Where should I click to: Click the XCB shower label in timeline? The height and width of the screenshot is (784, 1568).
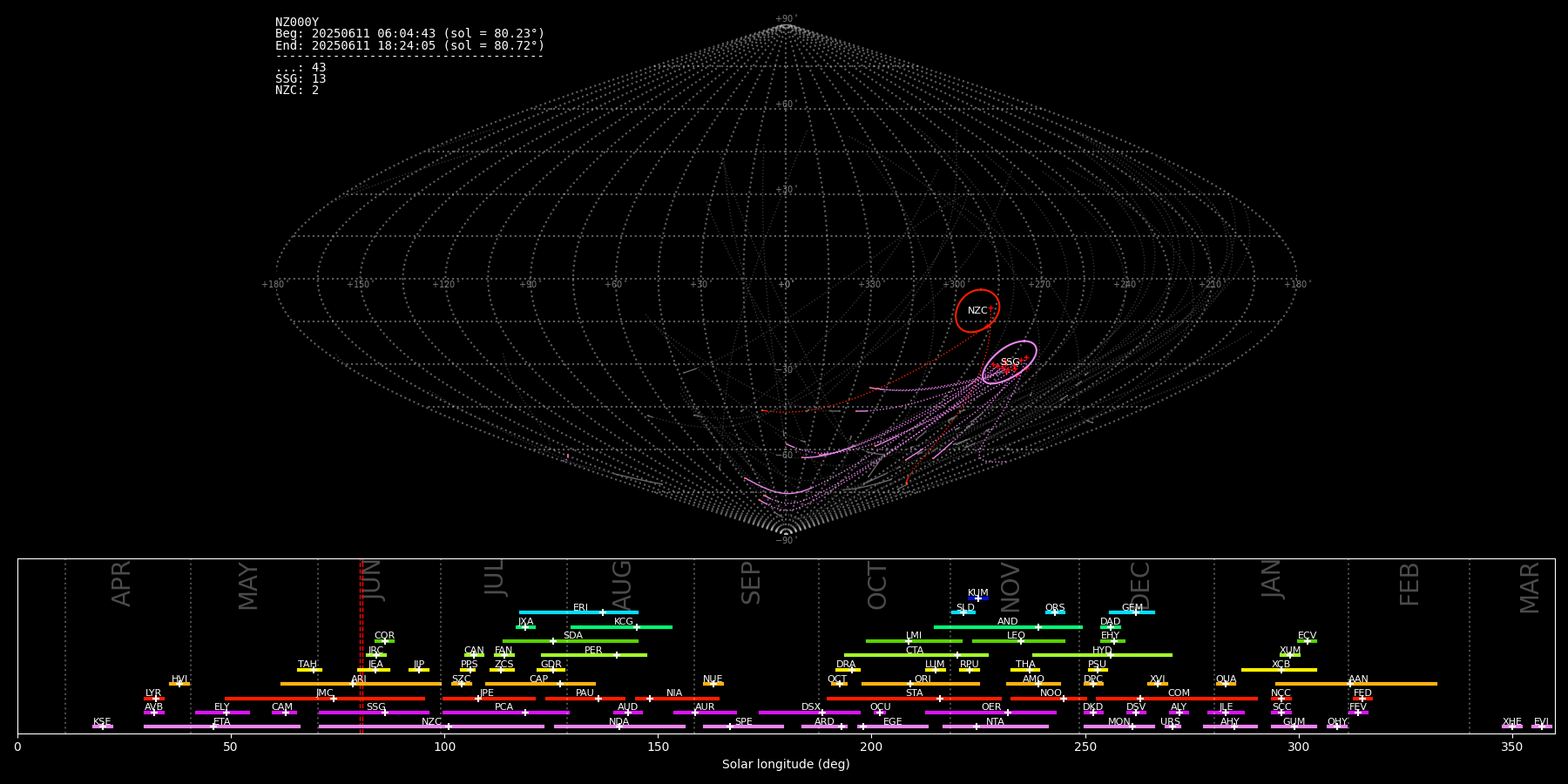1281,665
